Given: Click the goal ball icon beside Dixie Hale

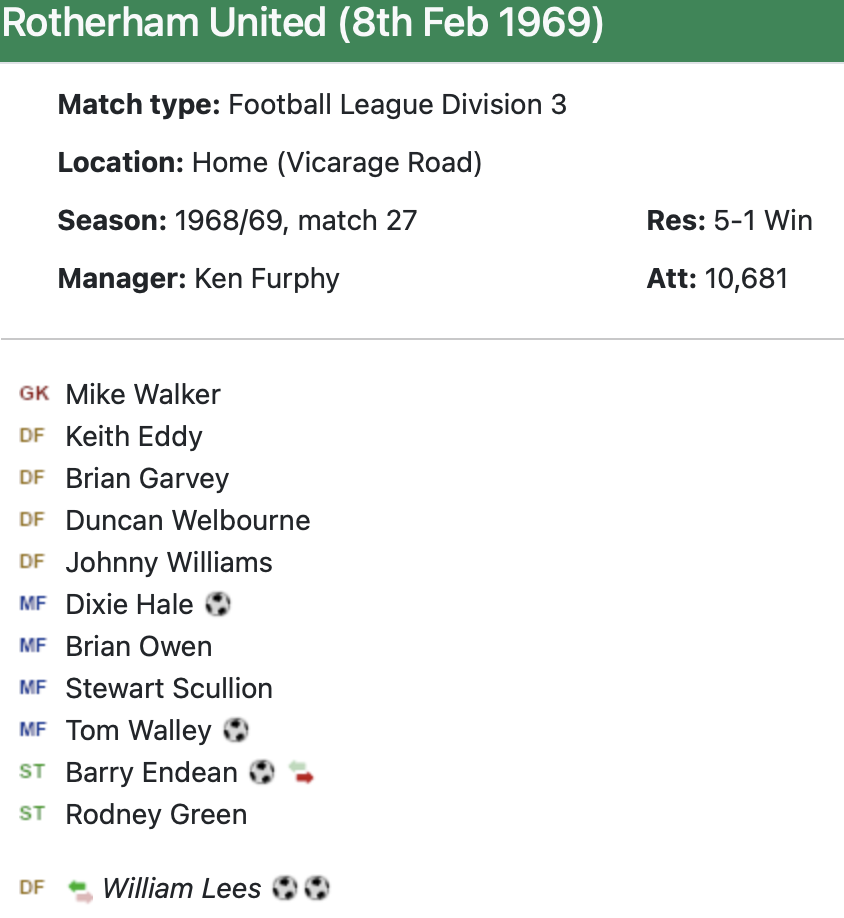Looking at the screenshot, I should (x=217, y=604).
